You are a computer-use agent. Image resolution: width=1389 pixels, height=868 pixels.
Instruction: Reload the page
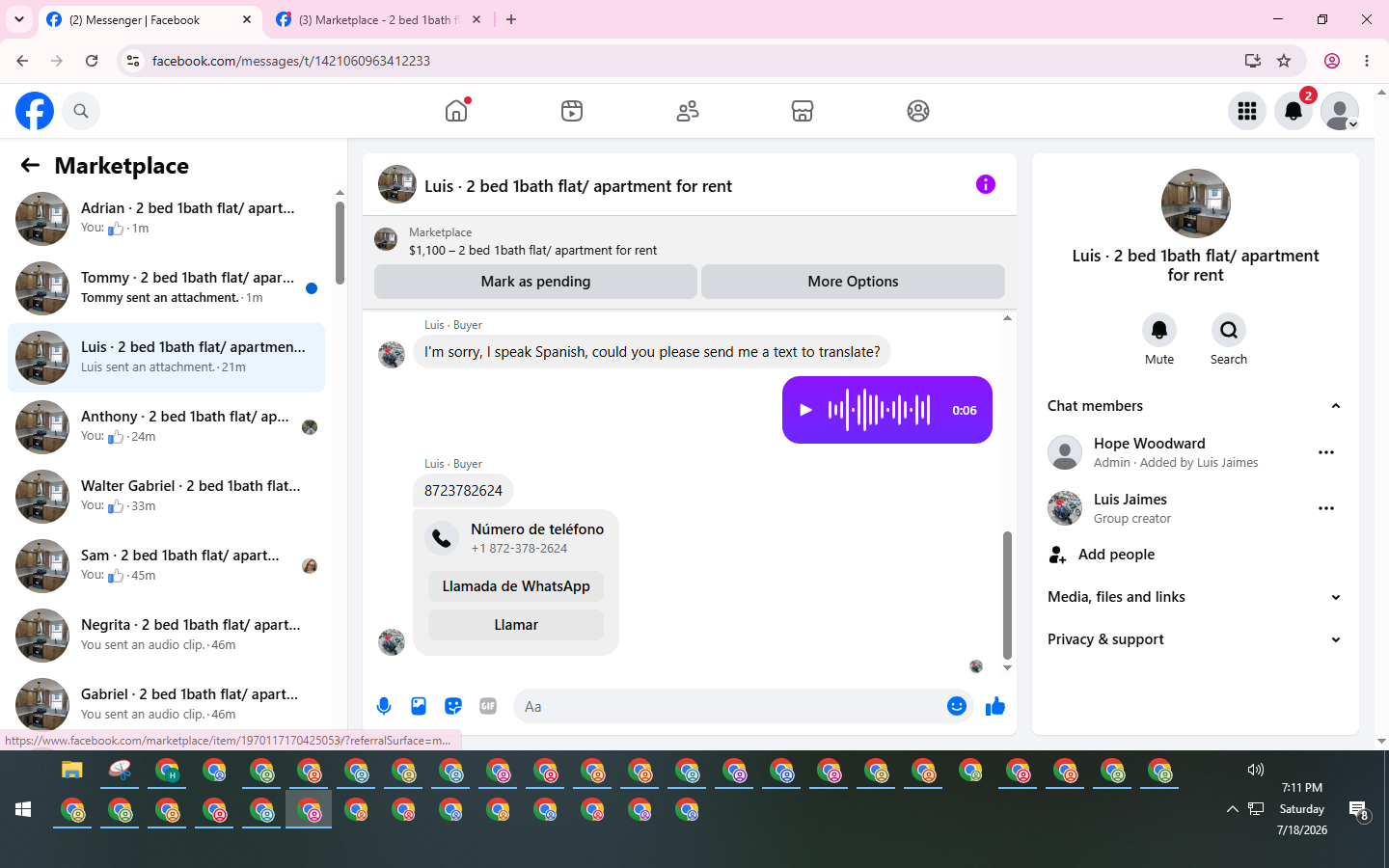pyautogui.click(x=92, y=61)
